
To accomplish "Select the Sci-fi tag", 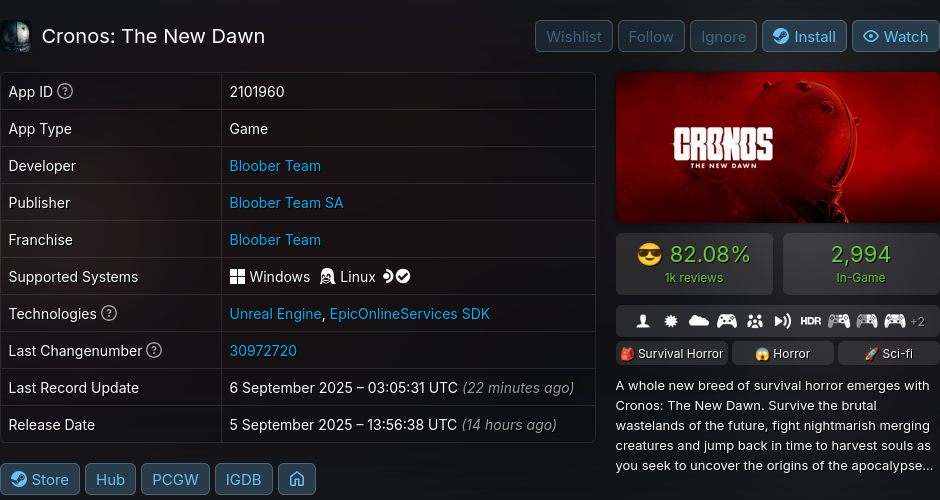I will (x=888, y=353).
